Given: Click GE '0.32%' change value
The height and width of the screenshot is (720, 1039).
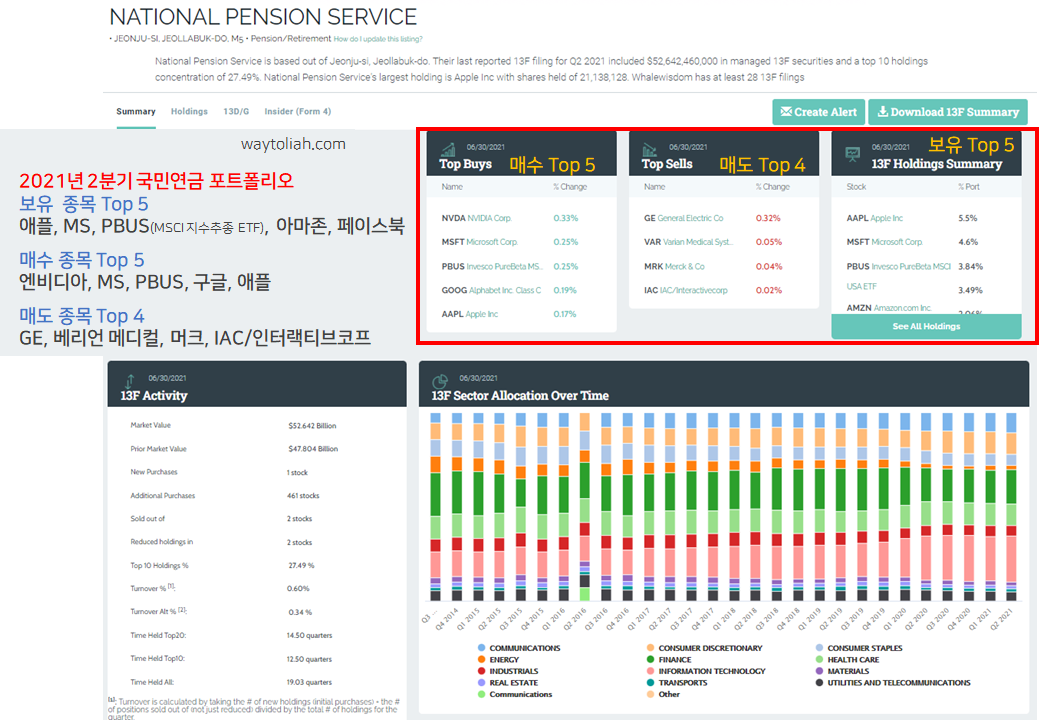Looking at the screenshot, I should point(768,218).
